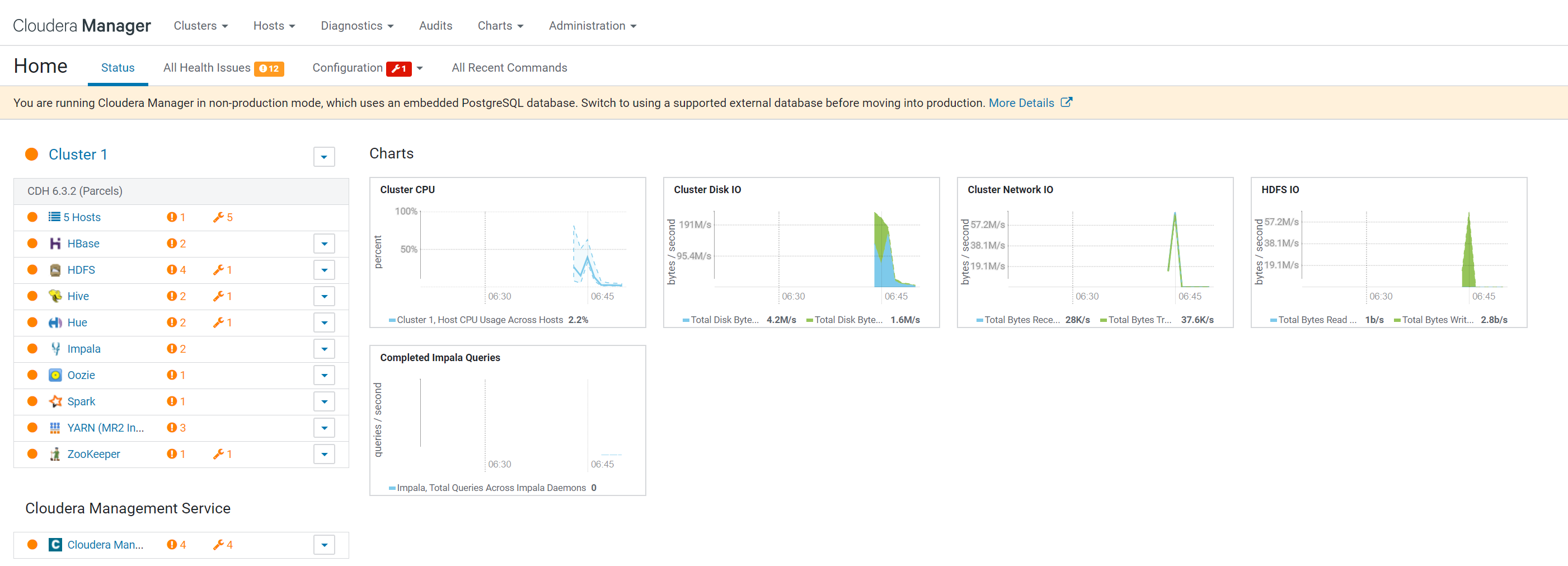
Task: Click the HDFS service icon
Action: (55, 270)
